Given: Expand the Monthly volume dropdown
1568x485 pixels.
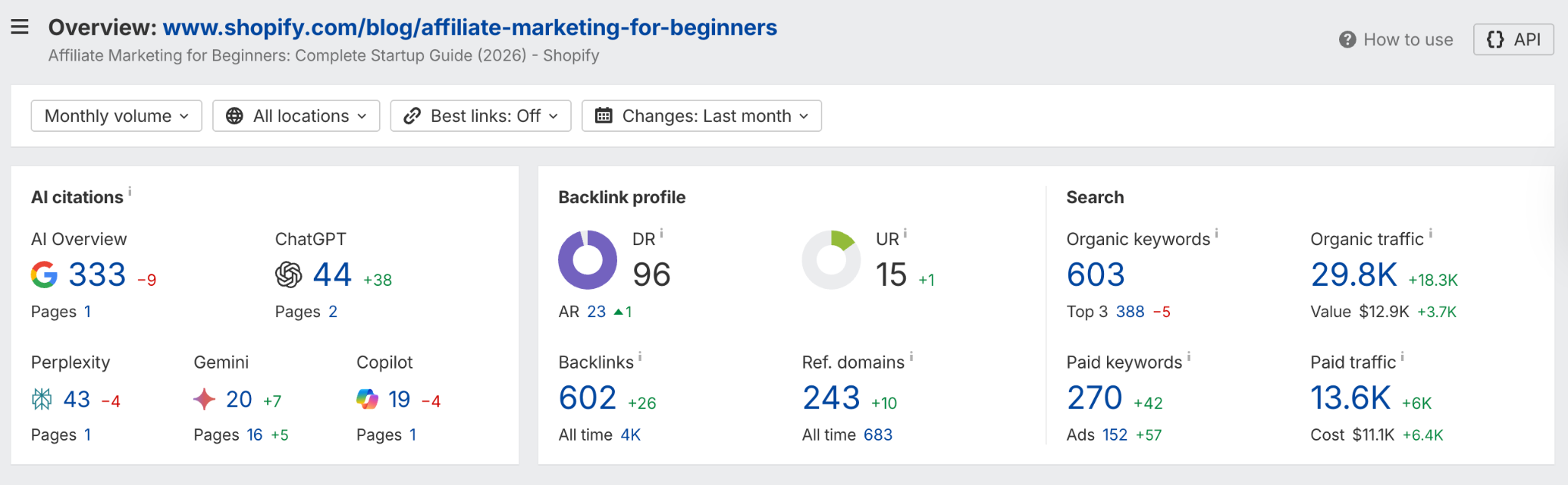Looking at the screenshot, I should tap(116, 116).
